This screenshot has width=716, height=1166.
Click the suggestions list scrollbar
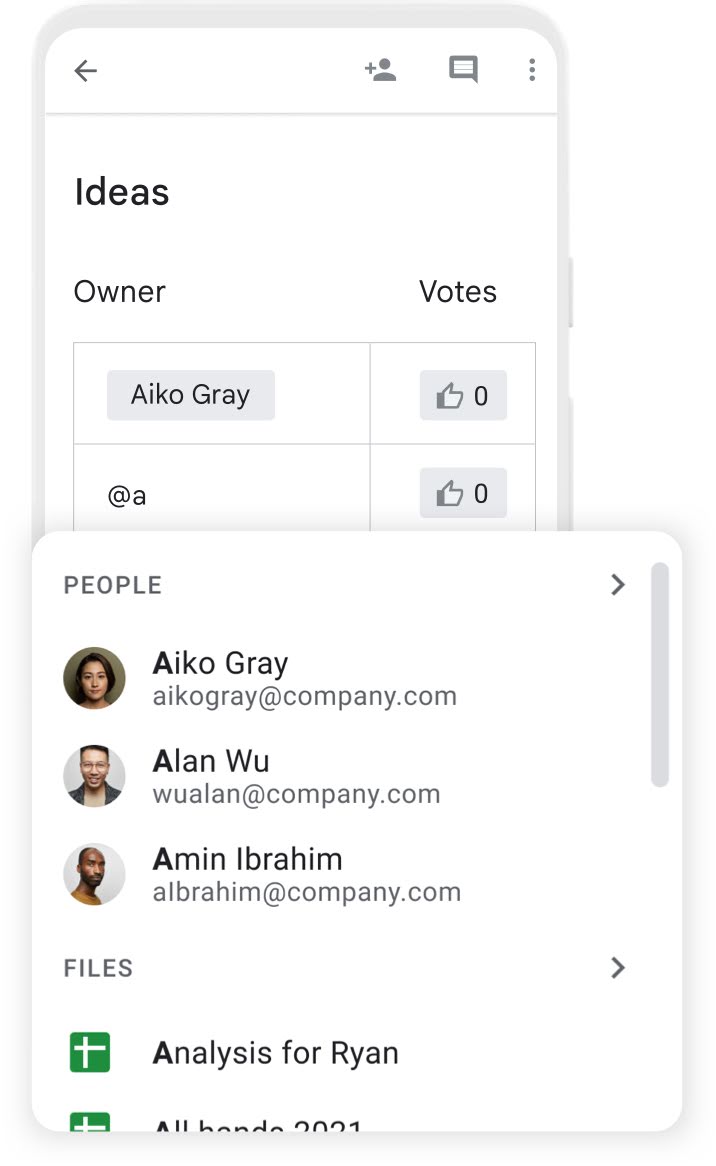pyautogui.click(x=660, y=675)
